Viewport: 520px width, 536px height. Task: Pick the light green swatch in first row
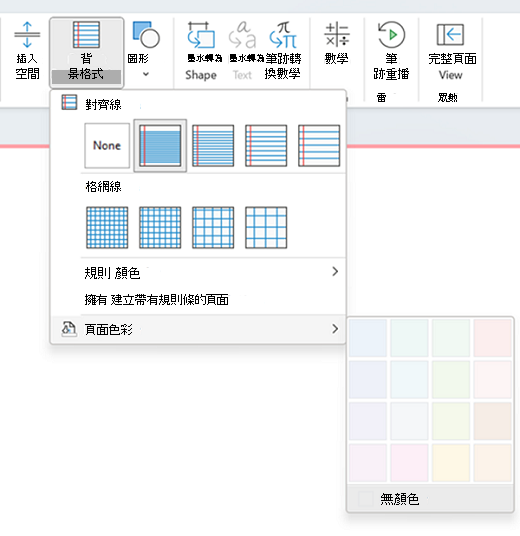tap(451, 338)
